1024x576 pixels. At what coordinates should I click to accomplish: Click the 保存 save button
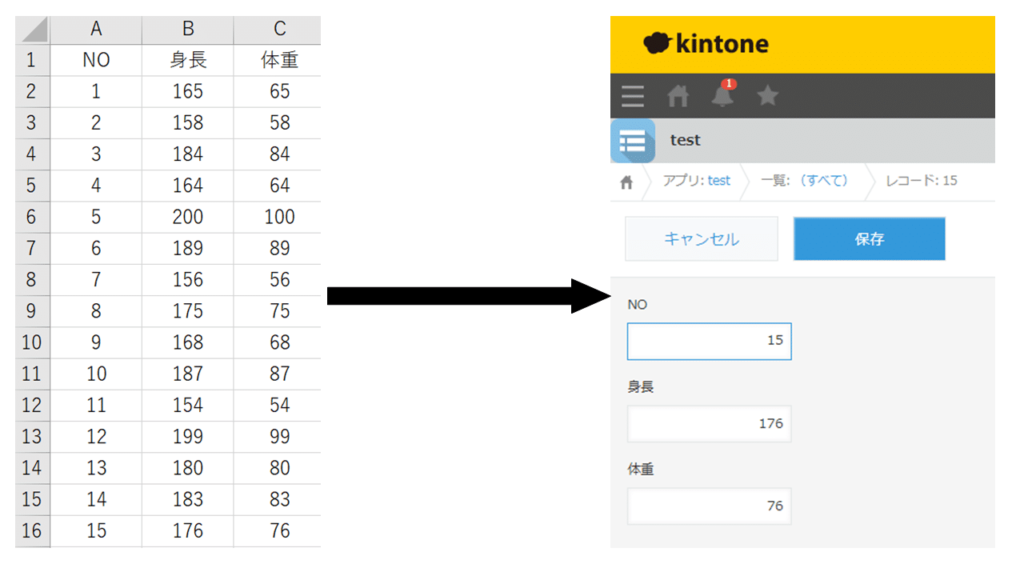[x=868, y=238]
